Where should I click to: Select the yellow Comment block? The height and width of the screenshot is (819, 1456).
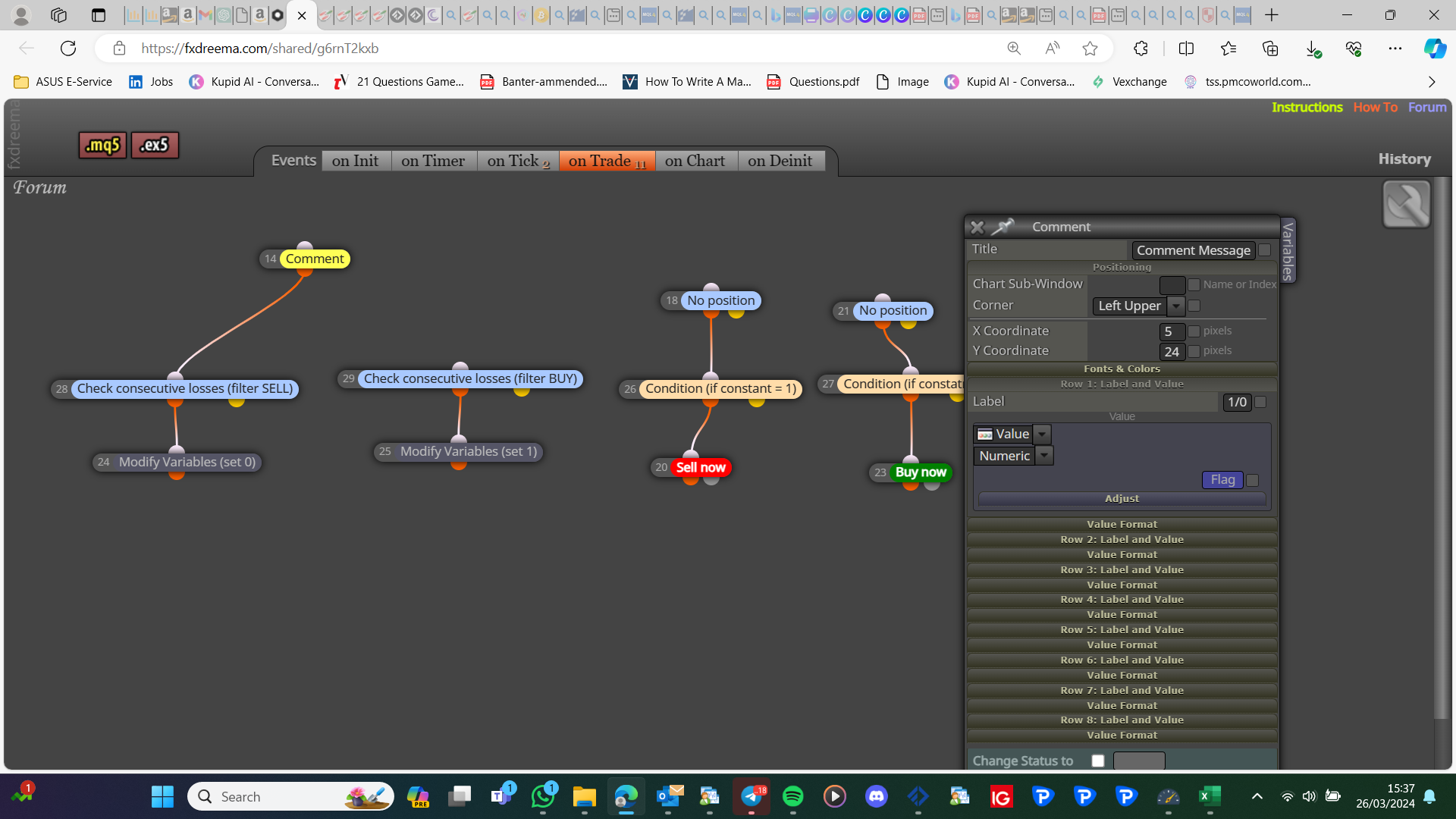tap(315, 259)
